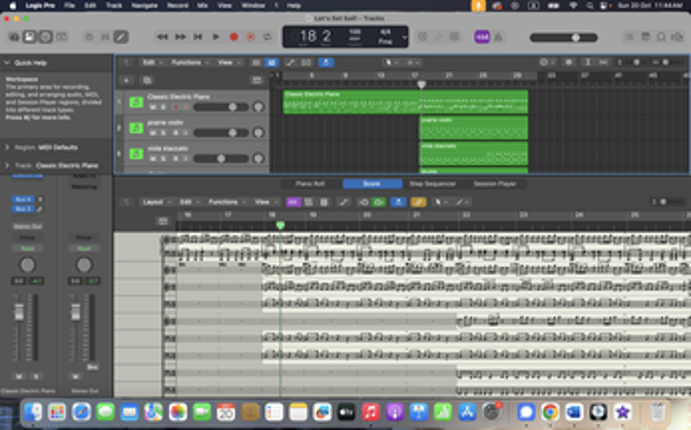691x430 pixels.
Task: Adjust the viola staccato track volume slider
Action: (x=221, y=159)
